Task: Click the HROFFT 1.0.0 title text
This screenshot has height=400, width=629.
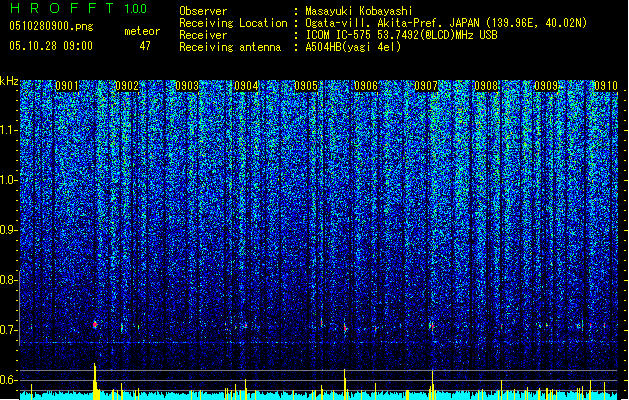Action: (79, 8)
